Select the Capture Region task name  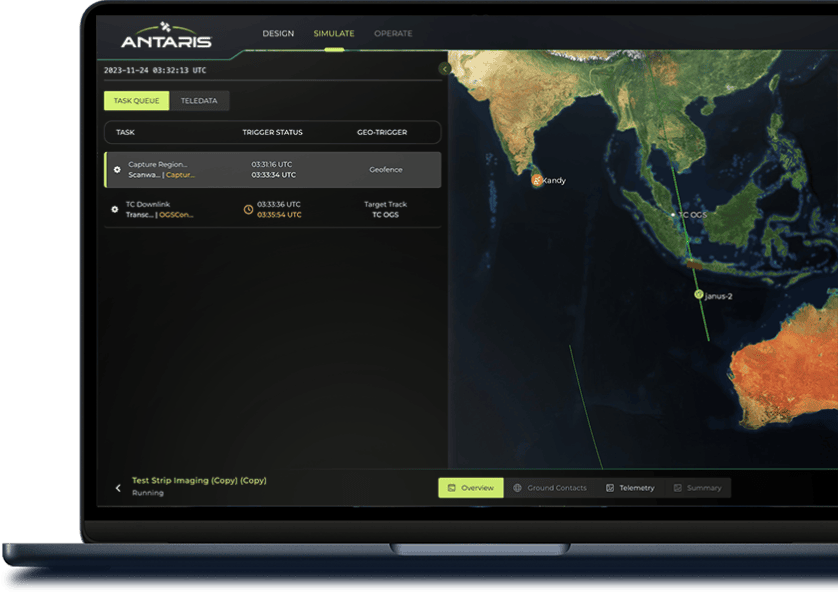158,164
